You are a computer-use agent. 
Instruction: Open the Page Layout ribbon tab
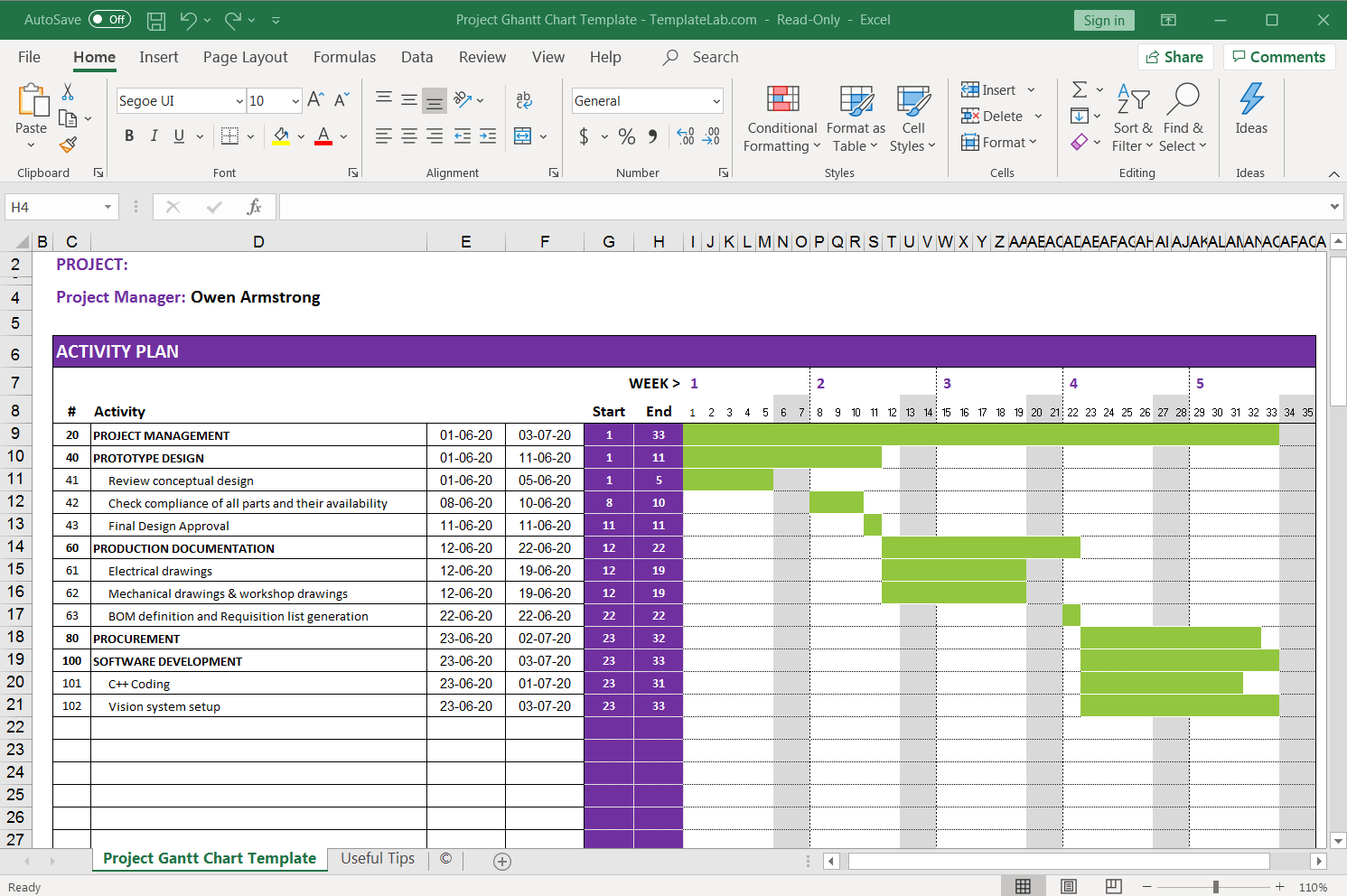245,57
